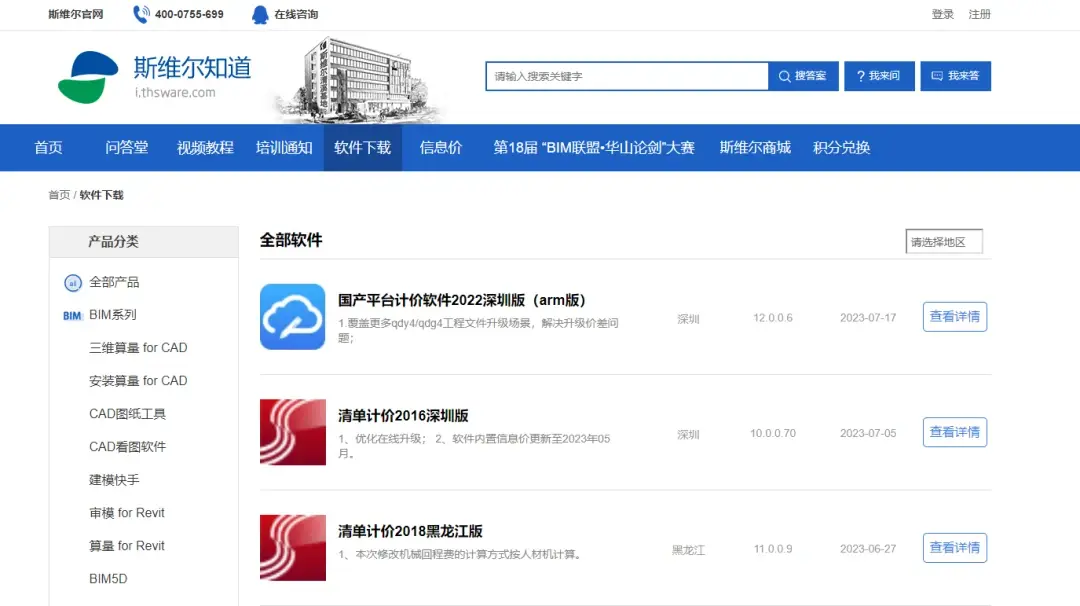The width and height of the screenshot is (1080, 606).
Task: Click the building sketch banner image
Action: (x=358, y=79)
